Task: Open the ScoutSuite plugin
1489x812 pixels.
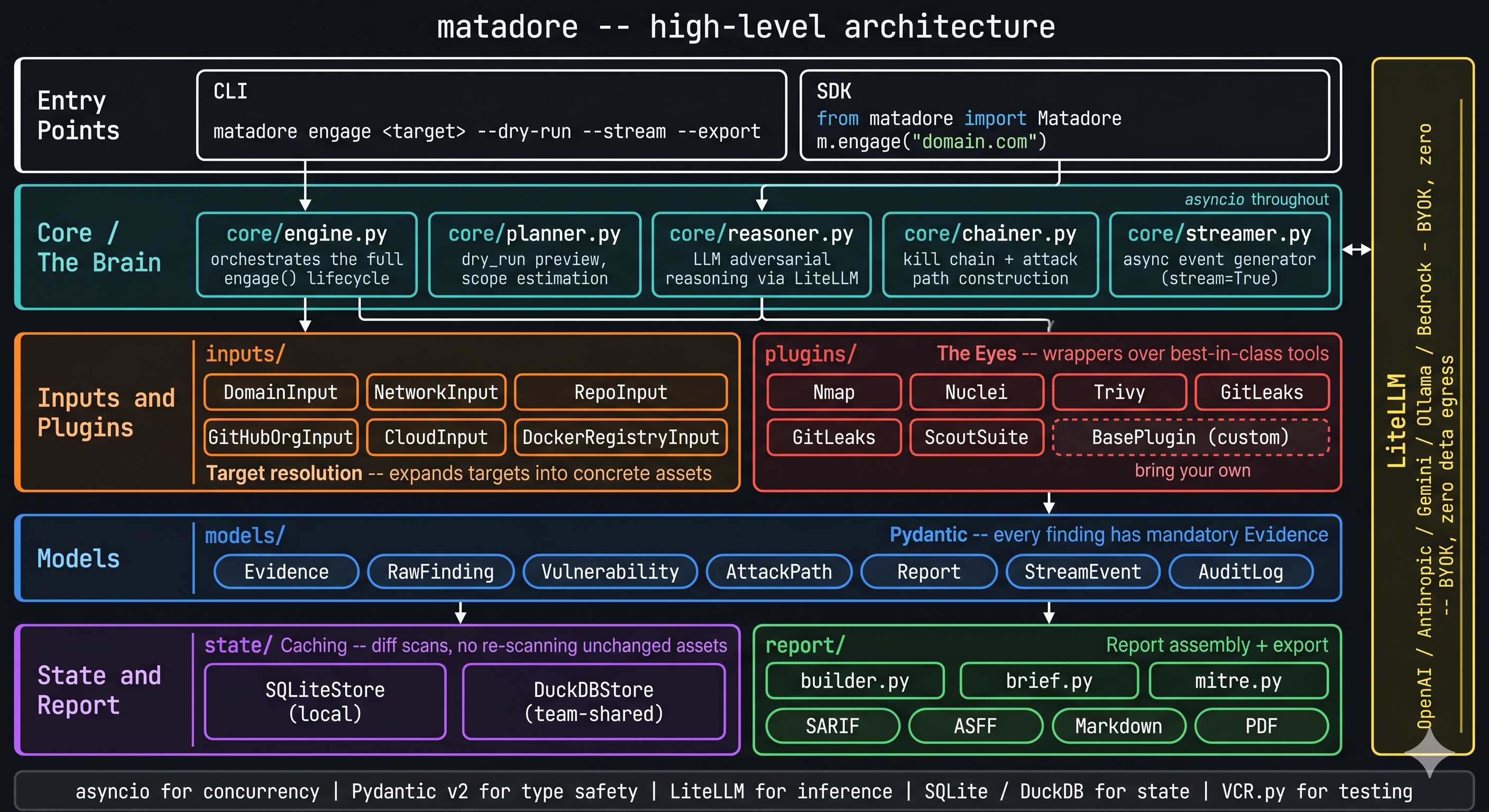Action: [x=976, y=438]
